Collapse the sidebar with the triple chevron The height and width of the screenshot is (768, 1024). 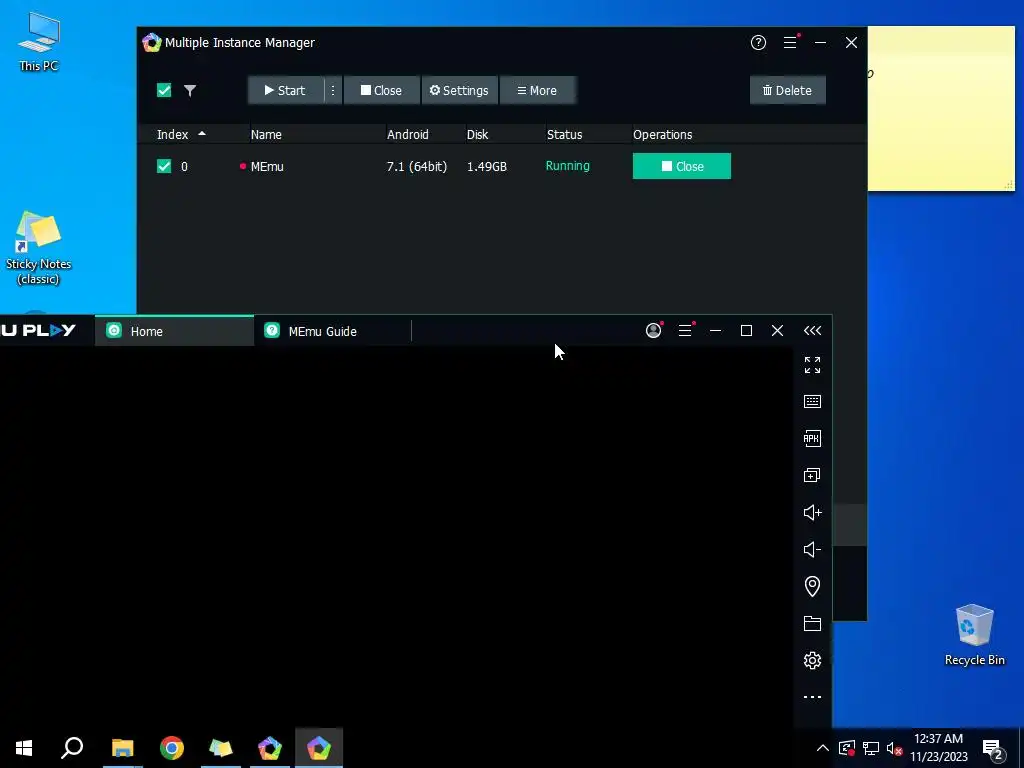(x=812, y=330)
